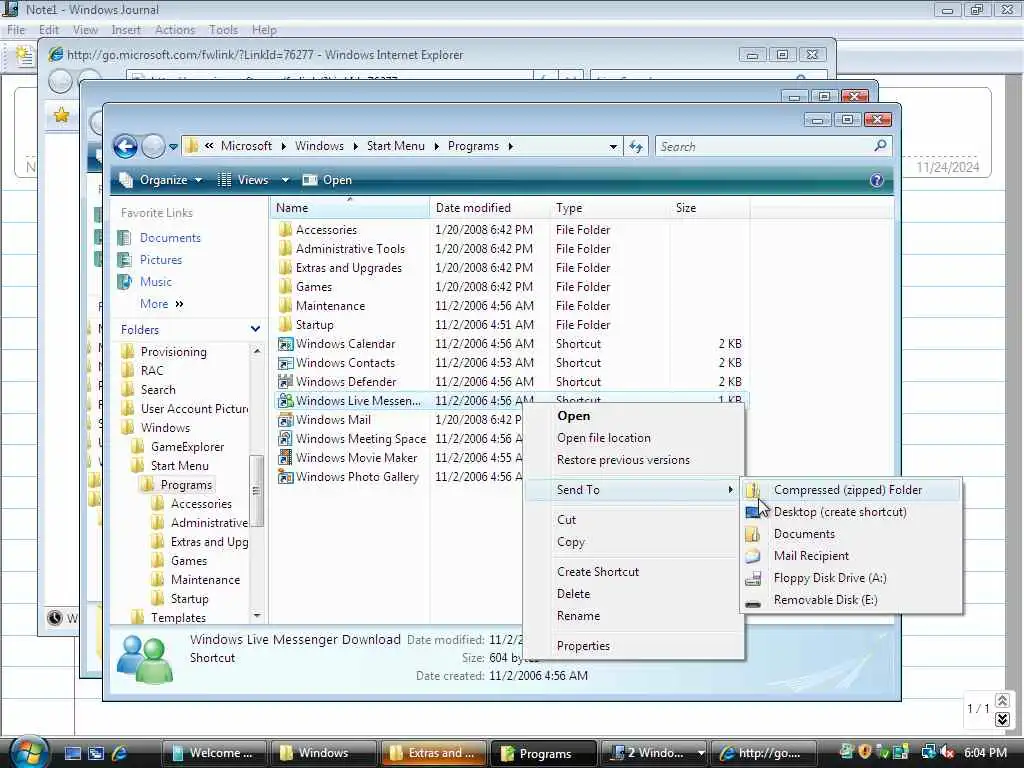This screenshot has height=768, width=1024.
Task: Click Internet Explorer quick launch icon
Action: [120, 753]
